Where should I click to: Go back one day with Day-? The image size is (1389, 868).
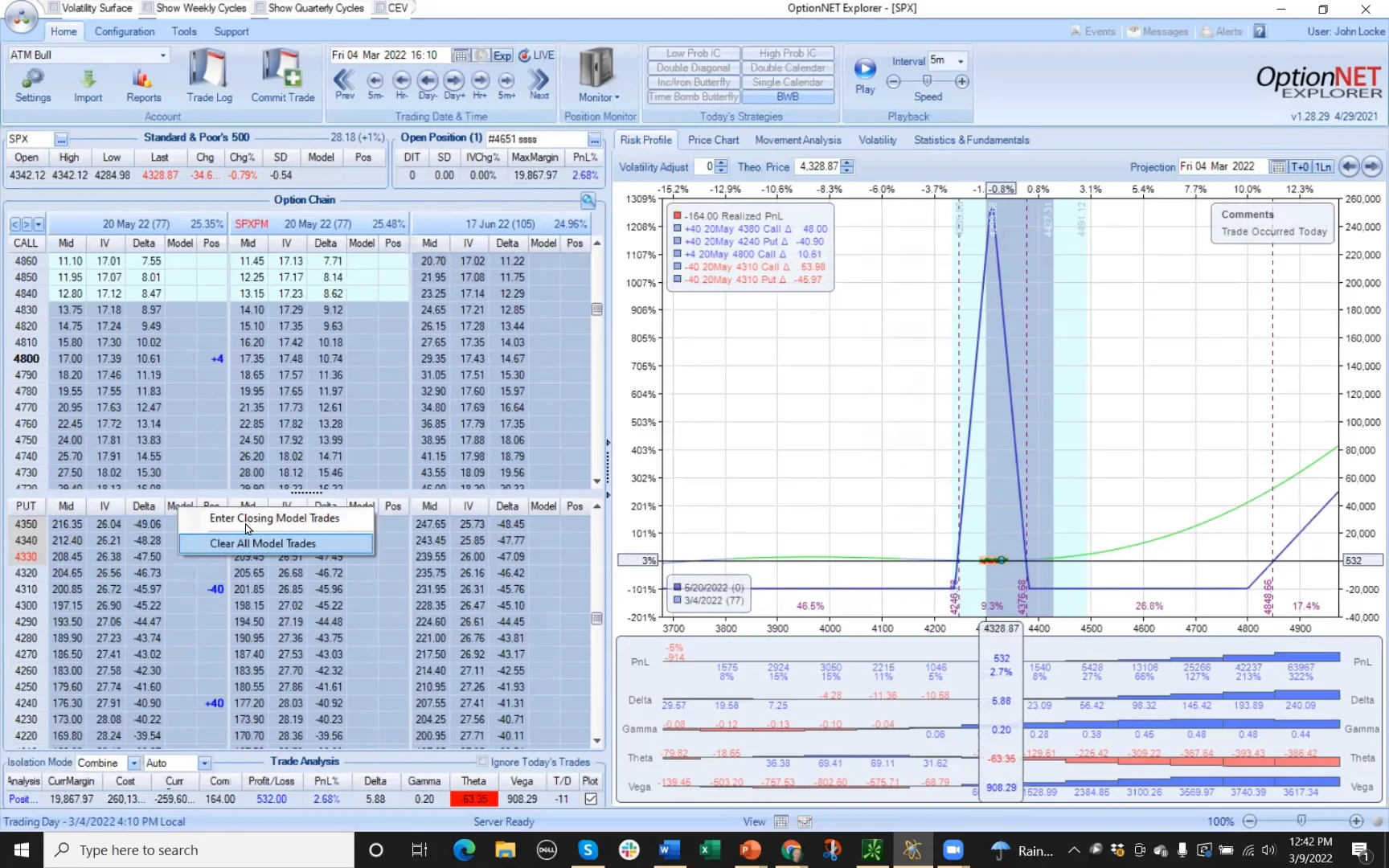[x=428, y=84]
